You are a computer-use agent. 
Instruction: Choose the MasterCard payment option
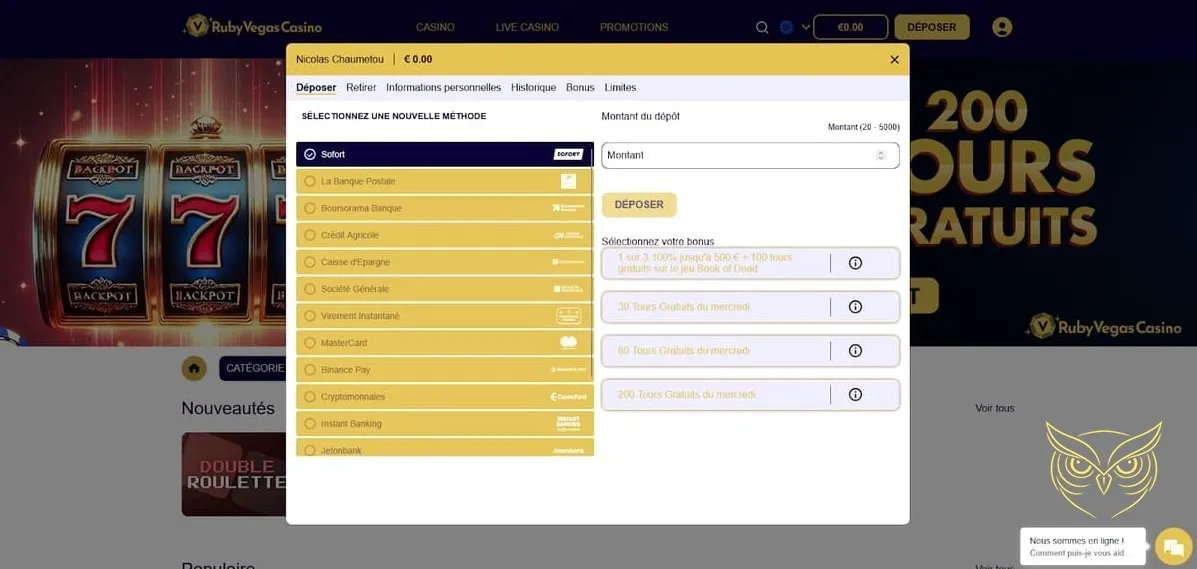coord(444,343)
